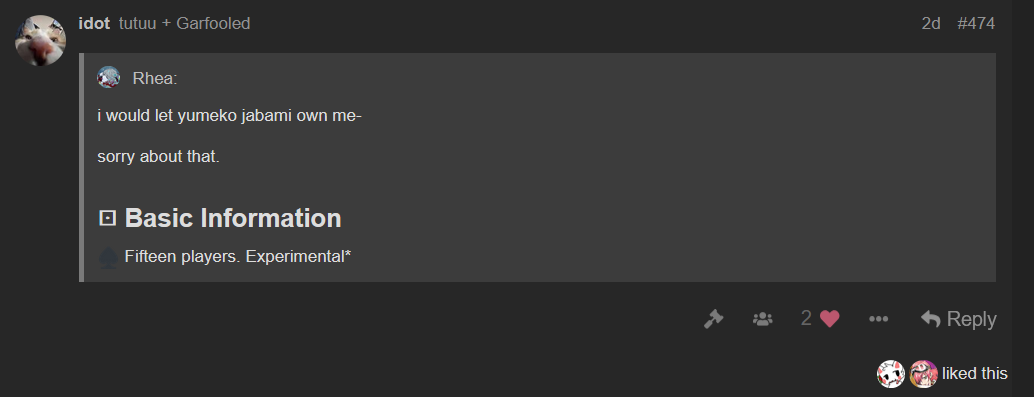Select the 'tutuu + Garfooled' user title
This screenshot has width=1034, height=397.
(x=185, y=24)
